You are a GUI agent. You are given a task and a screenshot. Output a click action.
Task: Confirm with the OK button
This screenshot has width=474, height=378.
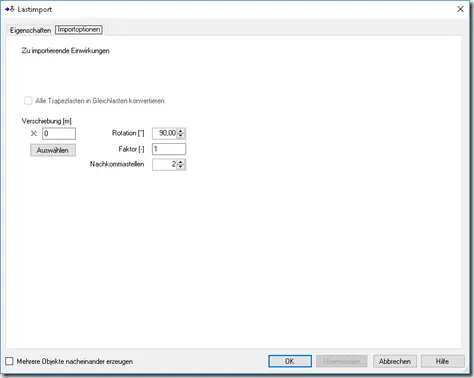point(290,361)
